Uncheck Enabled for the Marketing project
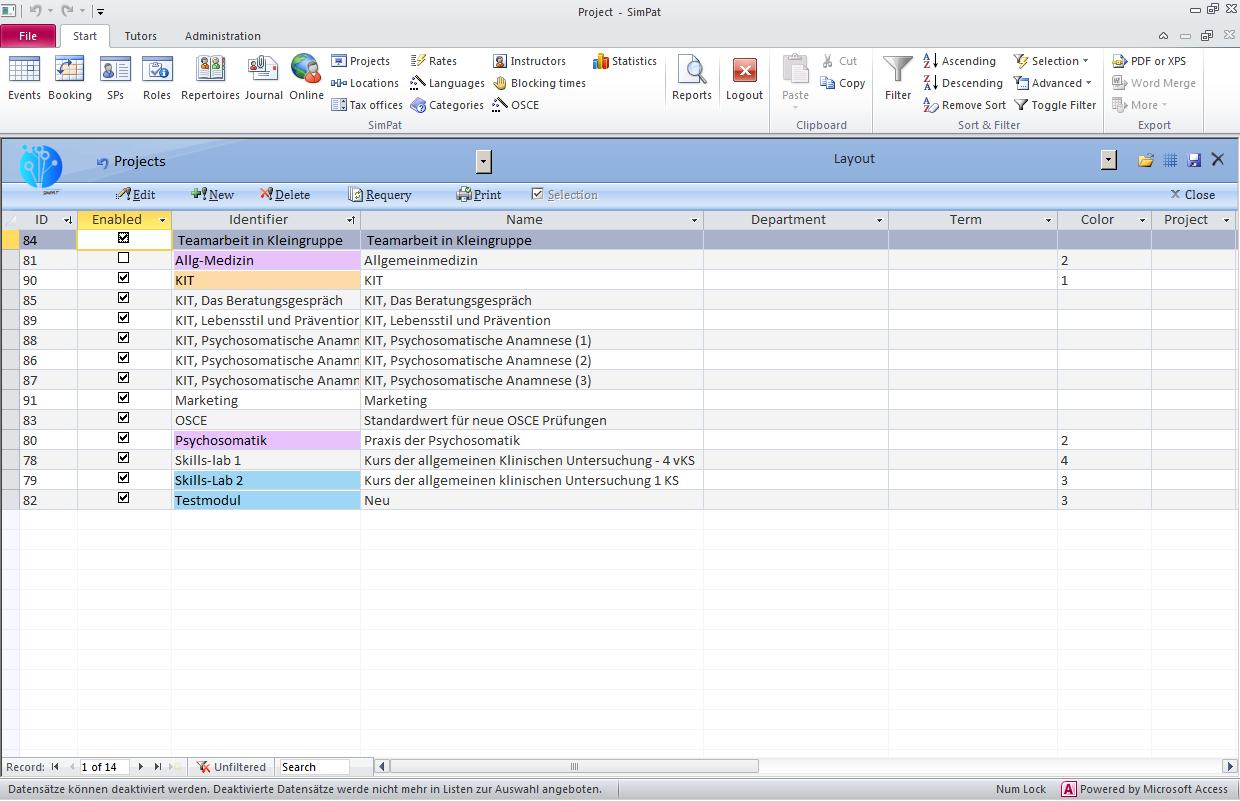The height and width of the screenshot is (801, 1240). click(x=123, y=400)
